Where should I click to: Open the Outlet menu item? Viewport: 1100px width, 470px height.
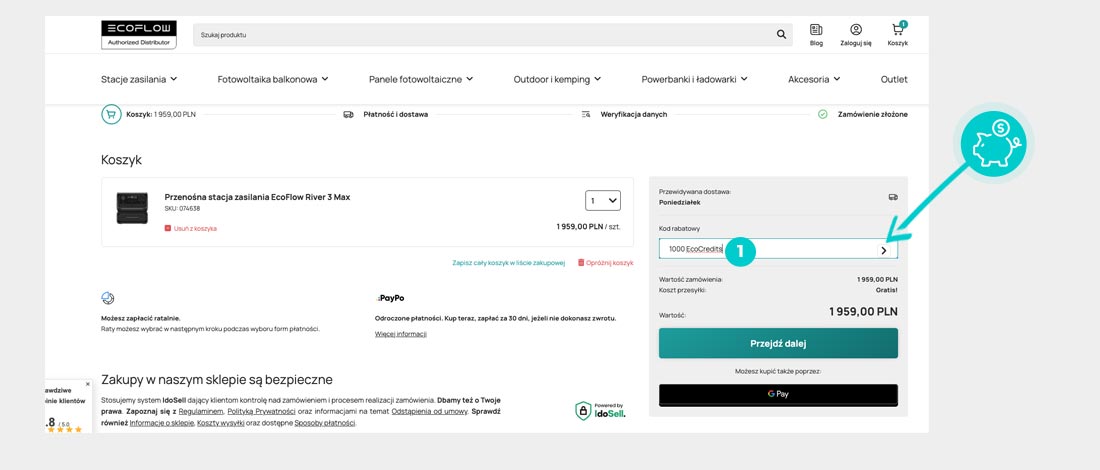[x=894, y=79]
